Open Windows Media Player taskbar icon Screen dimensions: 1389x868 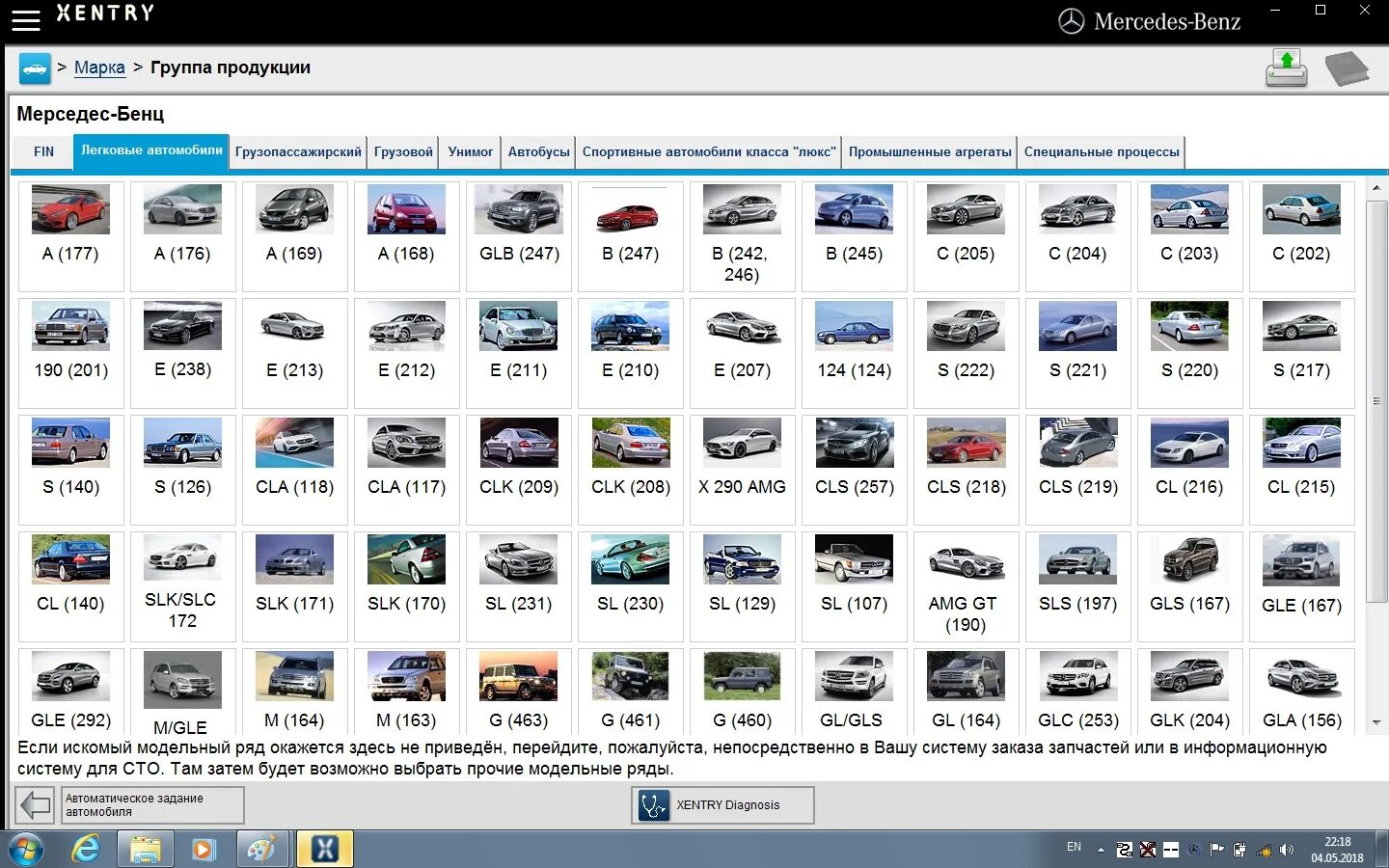pos(204,850)
